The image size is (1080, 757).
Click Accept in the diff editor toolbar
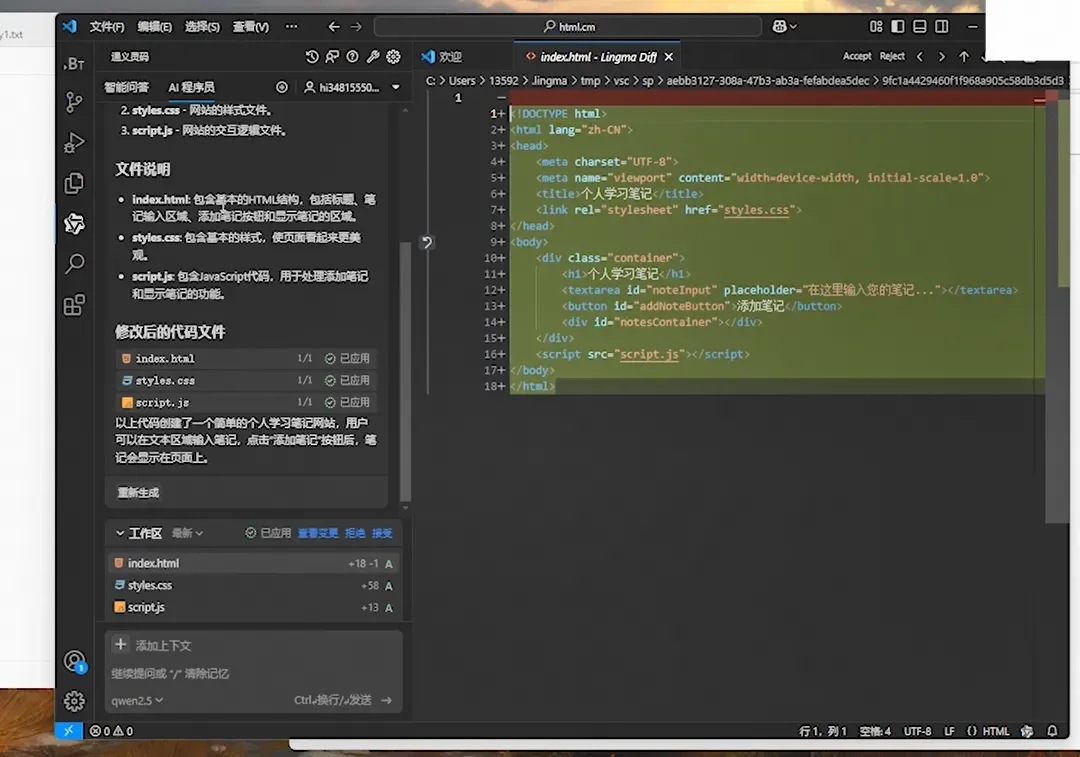(x=857, y=57)
